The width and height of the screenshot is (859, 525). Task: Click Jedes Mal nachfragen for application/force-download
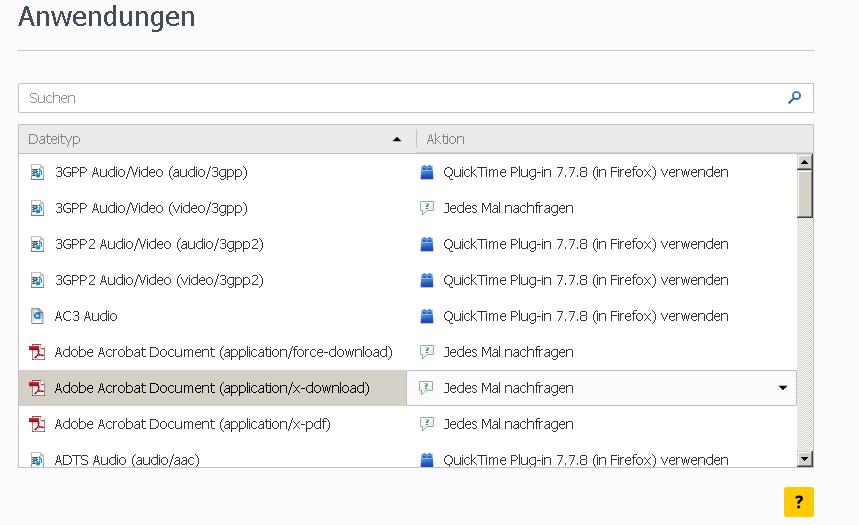508,352
